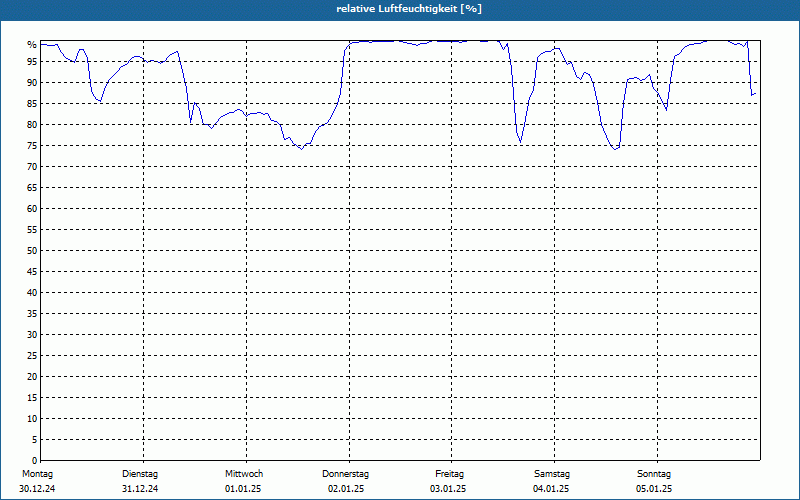Click the y-axis value '60'

pos(32,209)
